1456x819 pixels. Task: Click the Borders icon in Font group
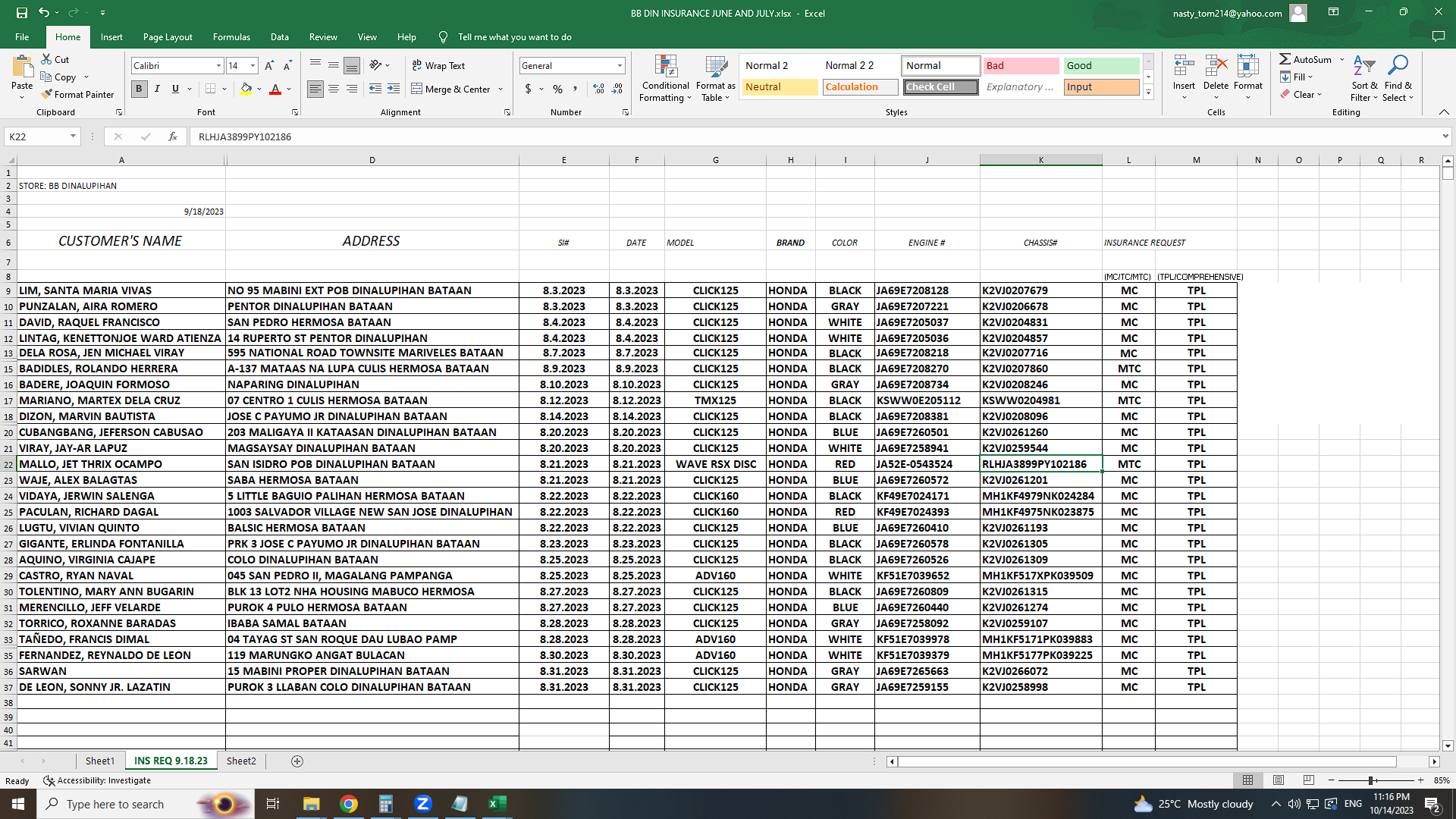point(211,89)
